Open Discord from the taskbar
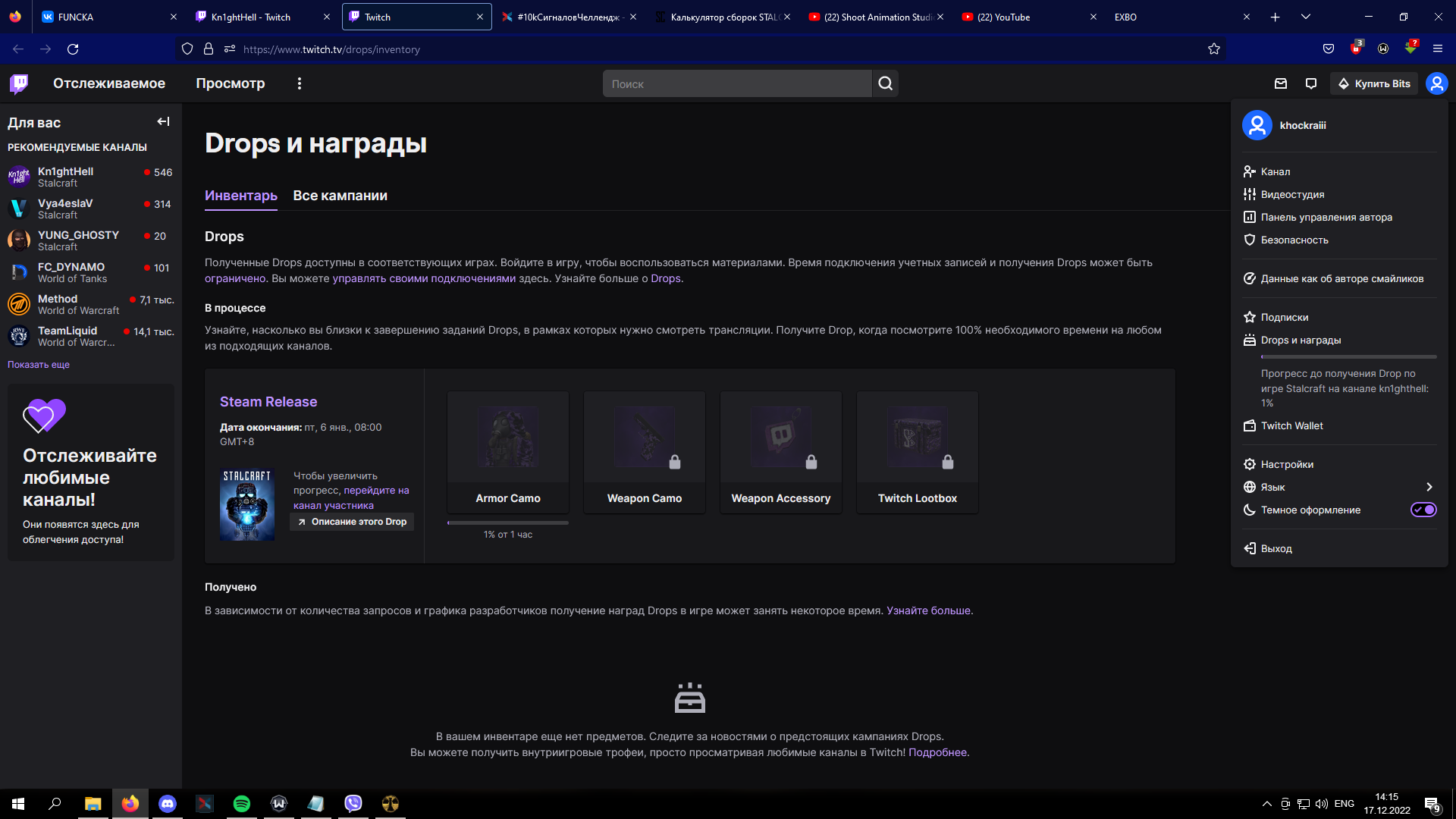The width and height of the screenshot is (1456, 819). coord(168,804)
